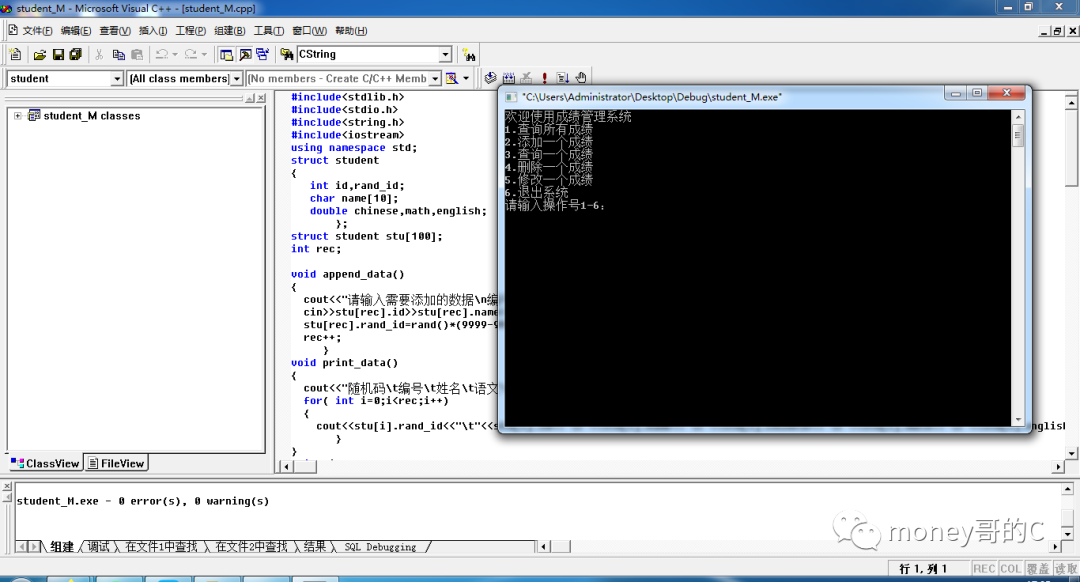Screen dimensions: 1080x582
Task: Click the Compile toolbar icon
Action: (x=490, y=79)
